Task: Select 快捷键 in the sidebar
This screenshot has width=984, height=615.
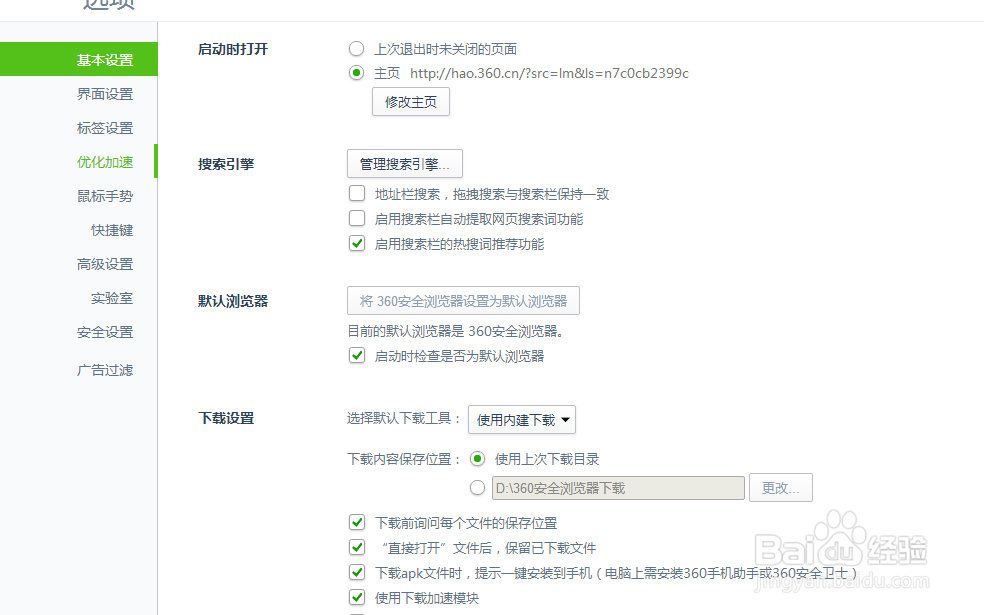Action: 112,230
